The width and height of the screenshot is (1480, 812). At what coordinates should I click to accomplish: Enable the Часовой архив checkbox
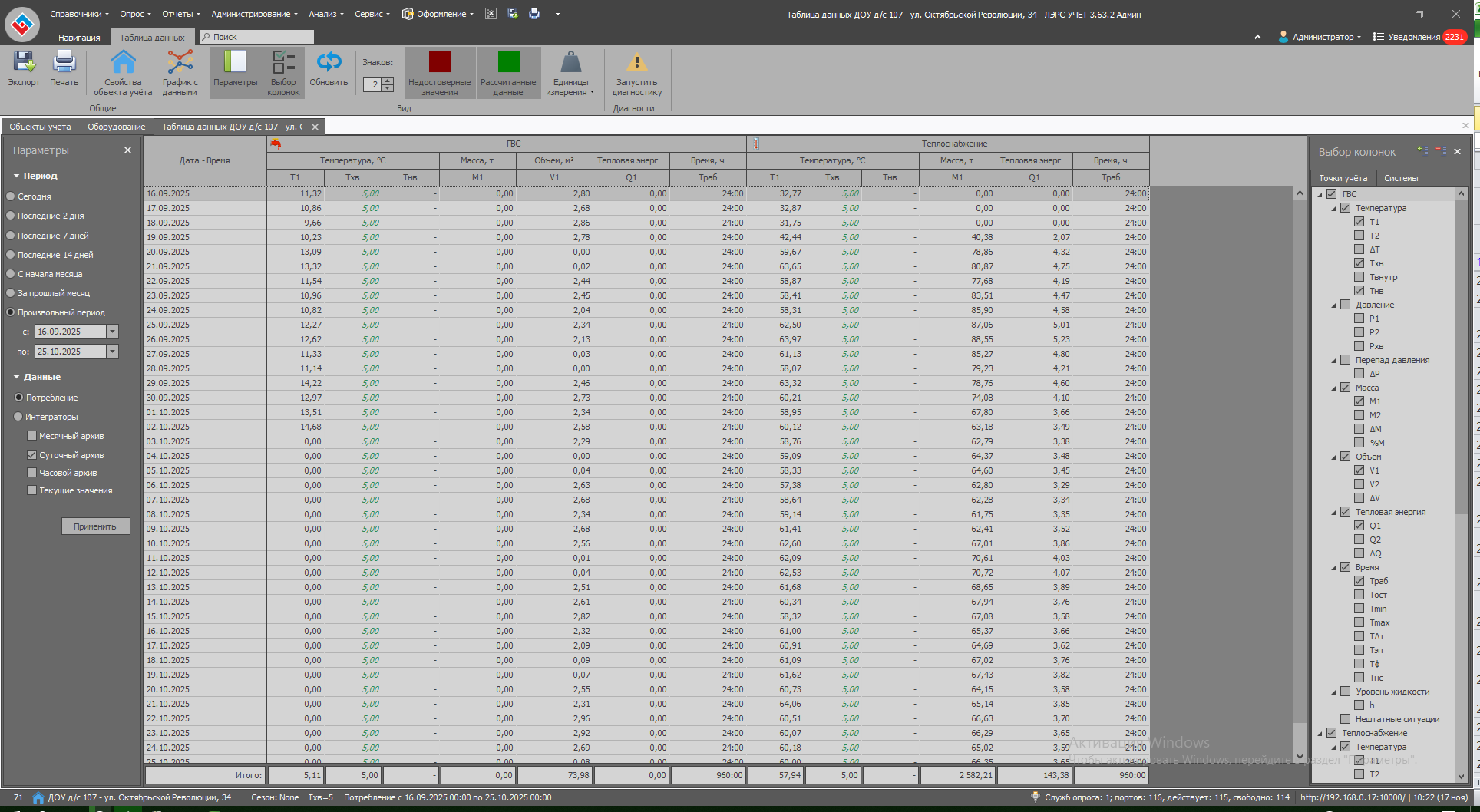pyautogui.click(x=32, y=473)
